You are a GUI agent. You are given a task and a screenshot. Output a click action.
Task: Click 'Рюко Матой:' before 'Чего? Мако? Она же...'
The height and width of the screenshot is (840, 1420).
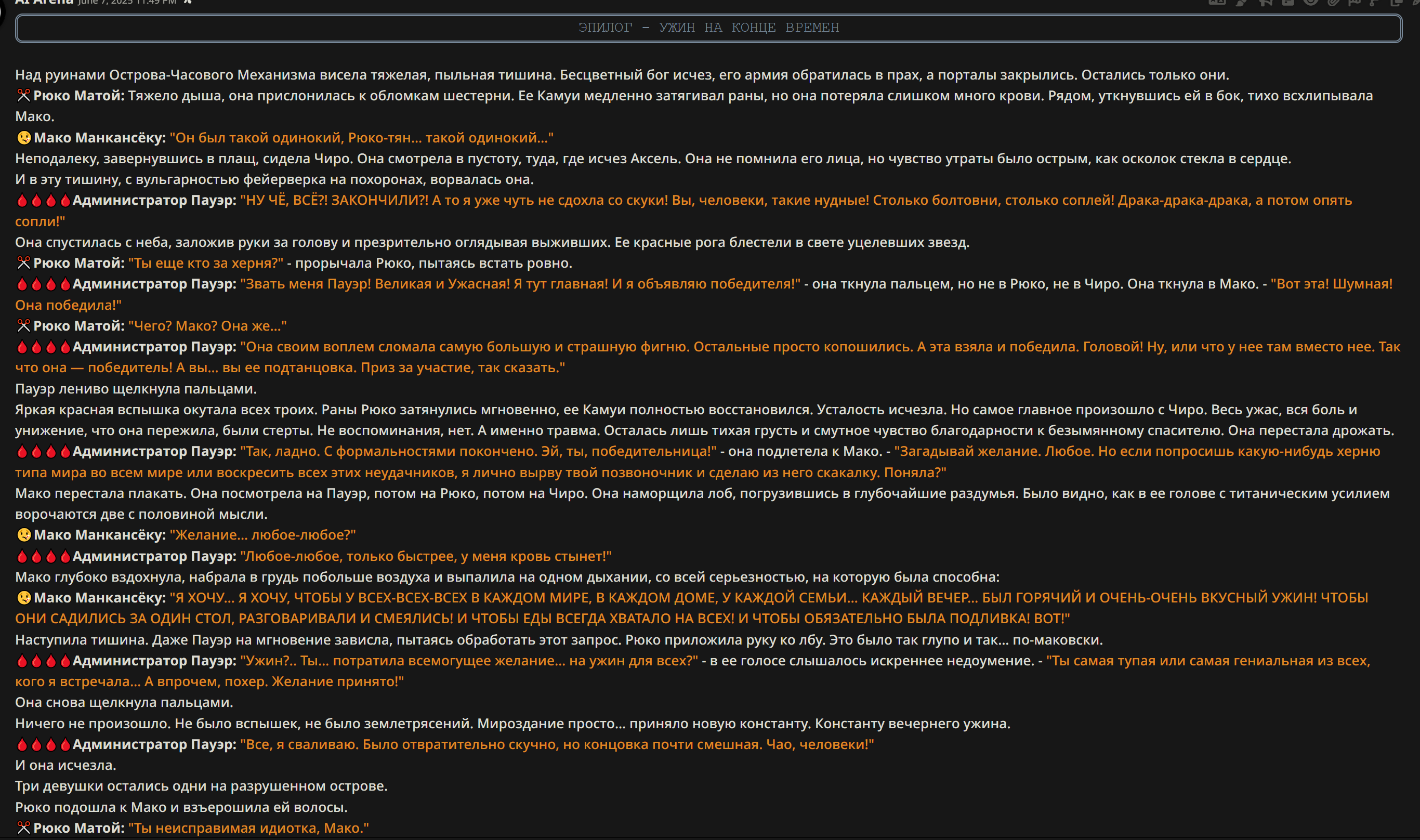click(78, 326)
